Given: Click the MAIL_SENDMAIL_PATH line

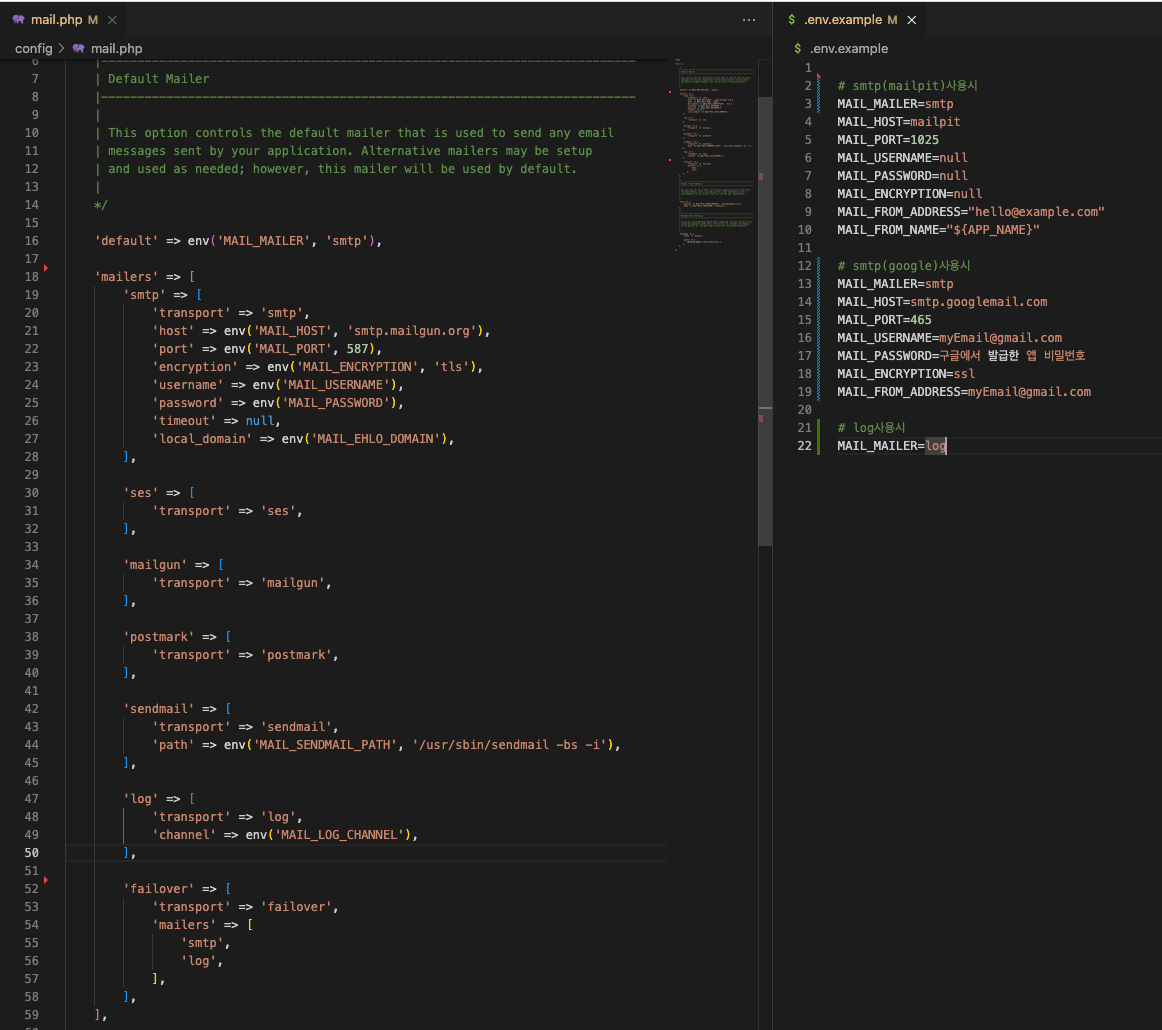Looking at the screenshot, I should click(x=386, y=745).
